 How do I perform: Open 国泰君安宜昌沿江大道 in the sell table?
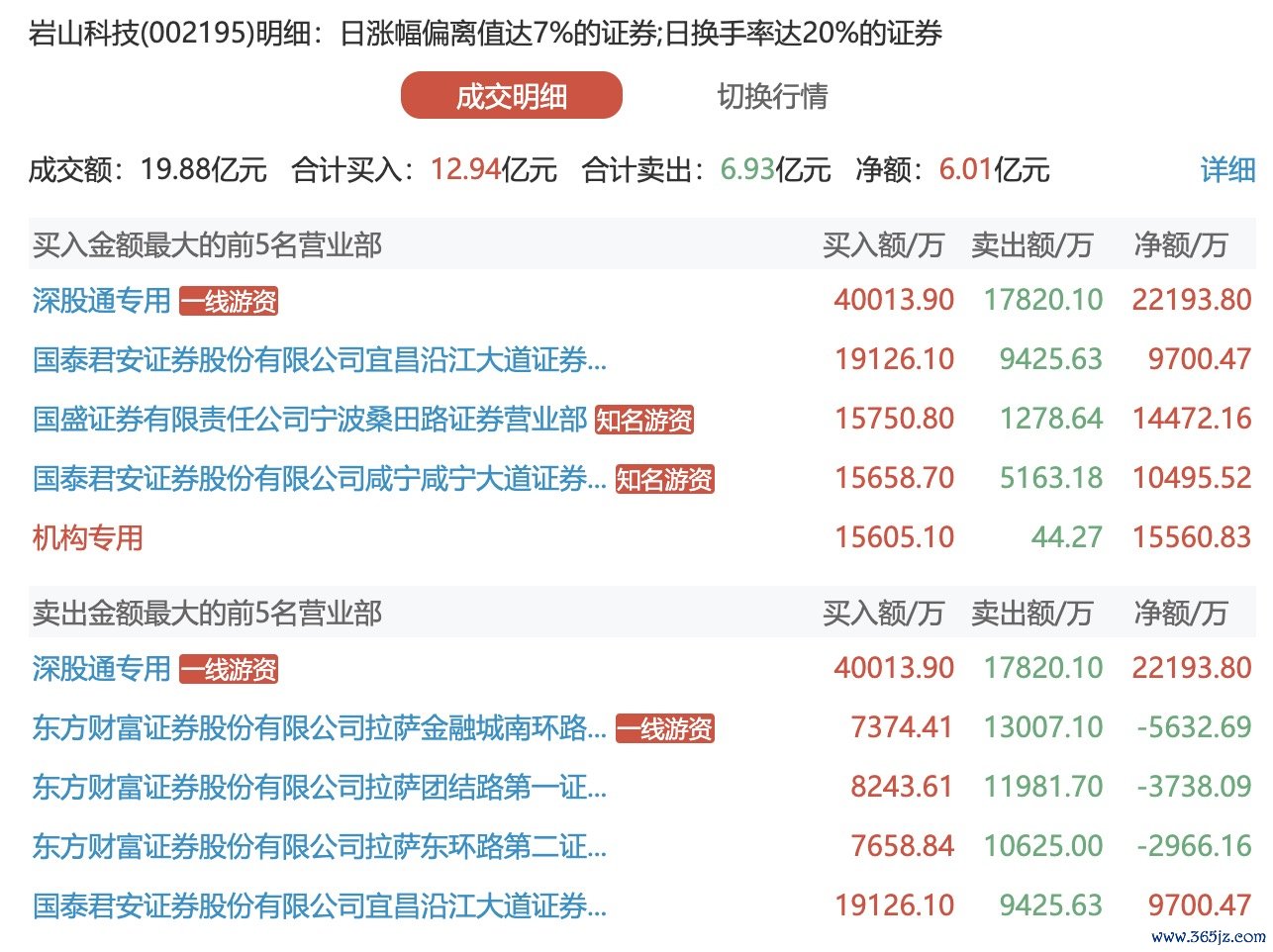click(x=319, y=905)
